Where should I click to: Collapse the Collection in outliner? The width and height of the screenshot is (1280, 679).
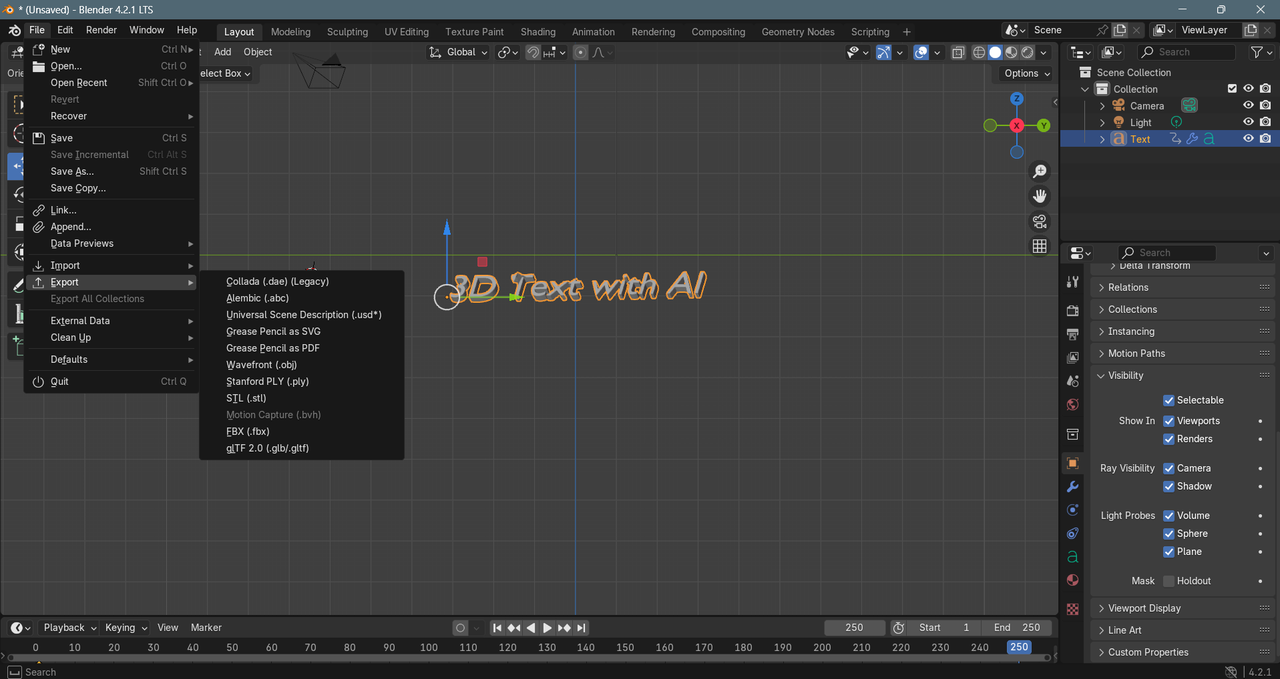click(1085, 89)
